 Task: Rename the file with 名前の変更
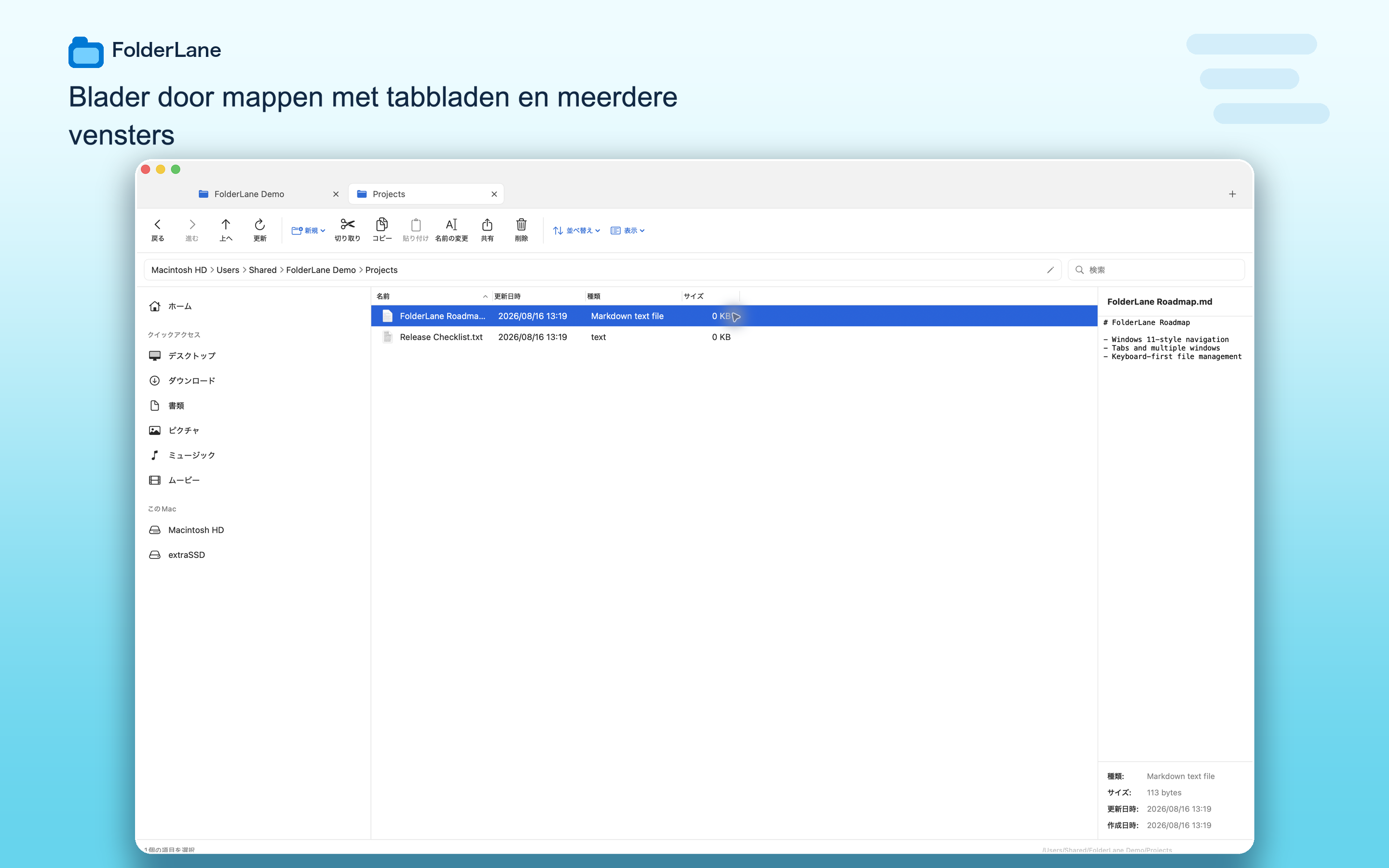click(x=451, y=230)
